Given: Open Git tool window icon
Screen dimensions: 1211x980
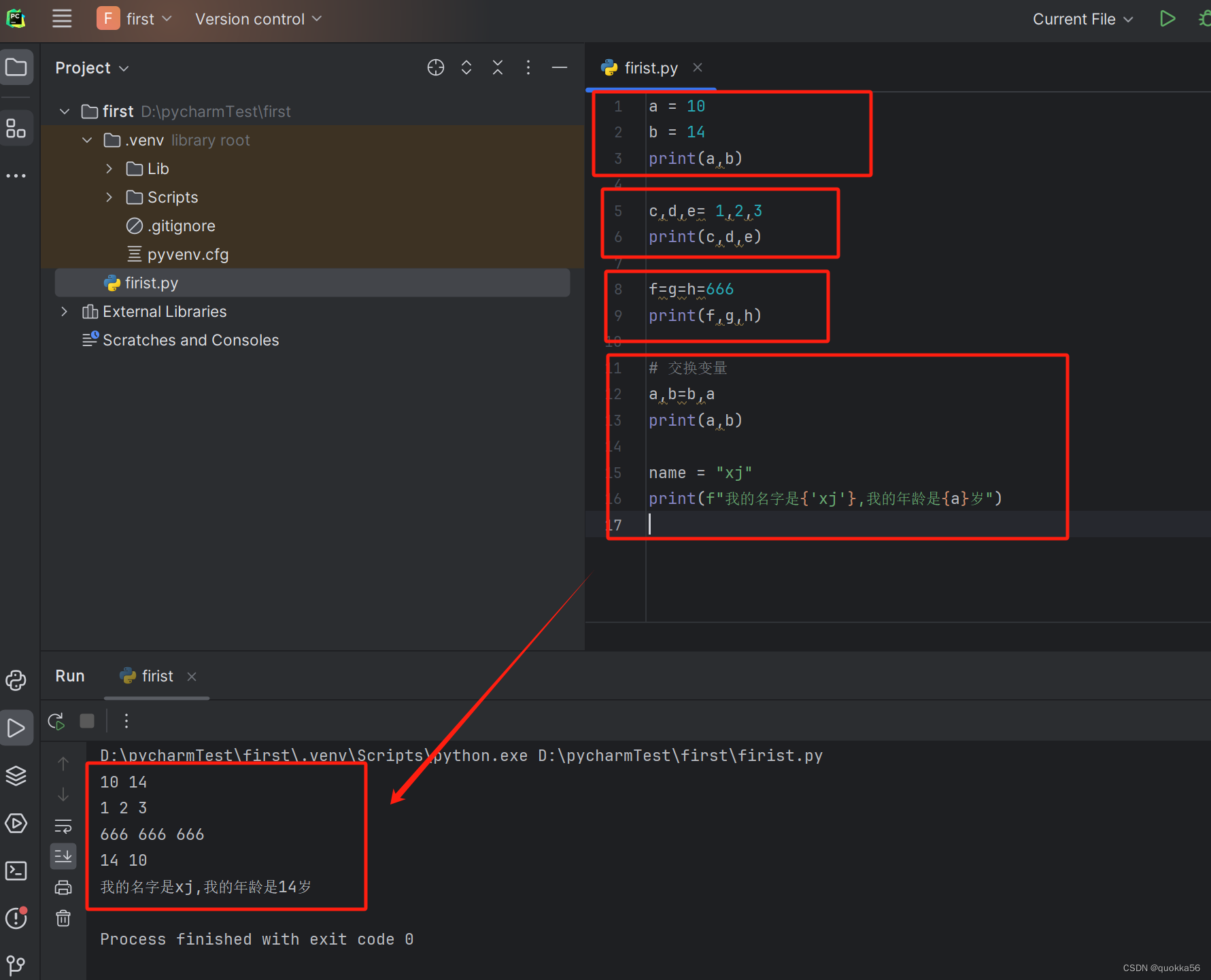Looking at the screenshot, I should [16, 964].
